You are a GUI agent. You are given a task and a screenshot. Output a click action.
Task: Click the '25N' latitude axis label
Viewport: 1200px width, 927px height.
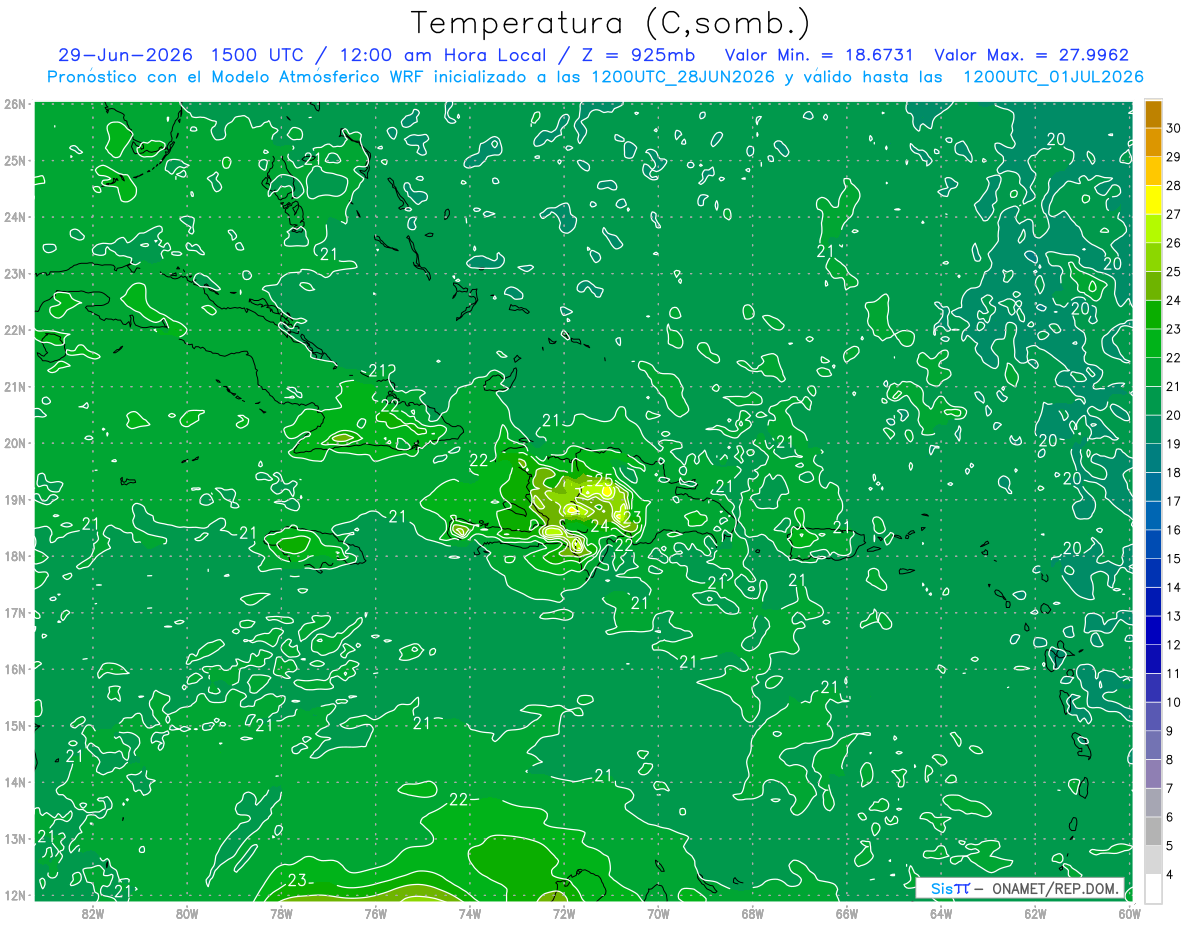[x=15, y=160]
